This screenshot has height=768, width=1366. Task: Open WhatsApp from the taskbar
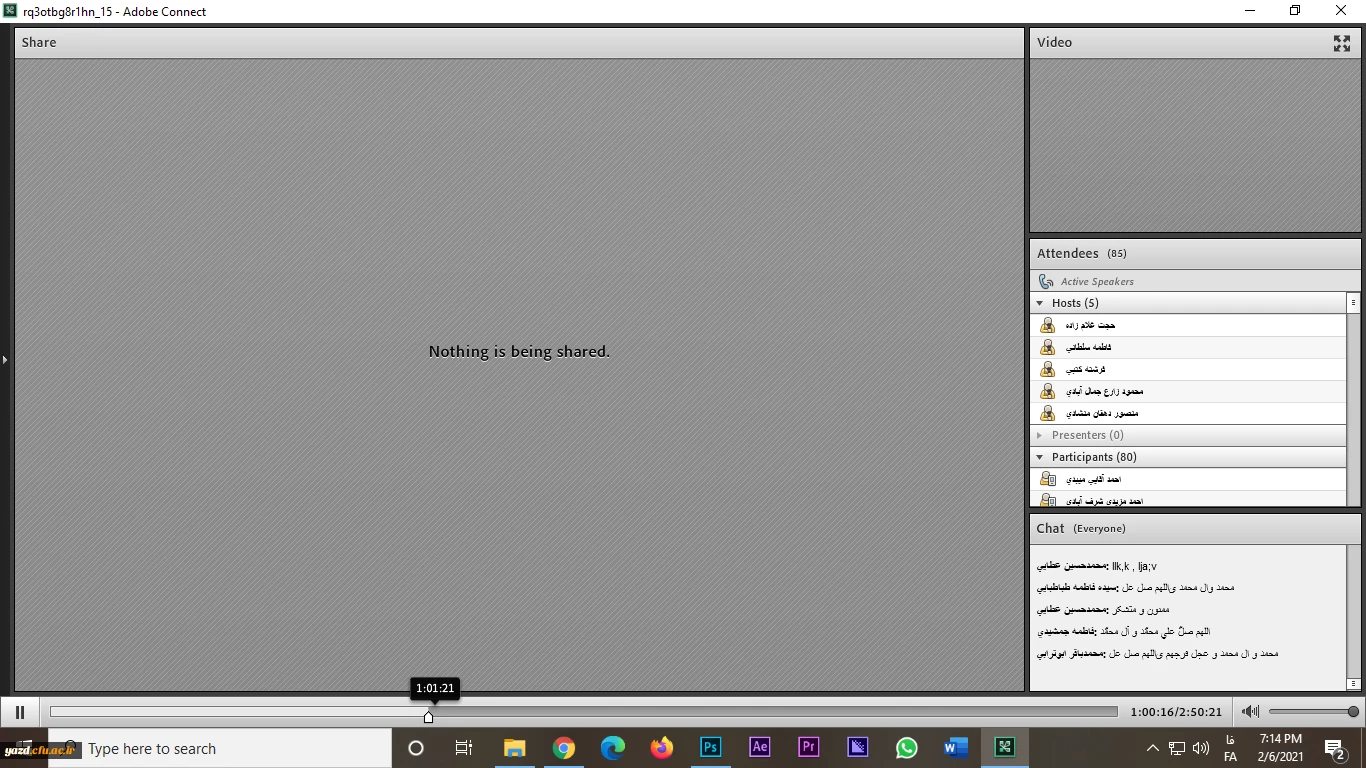point(907,748)
